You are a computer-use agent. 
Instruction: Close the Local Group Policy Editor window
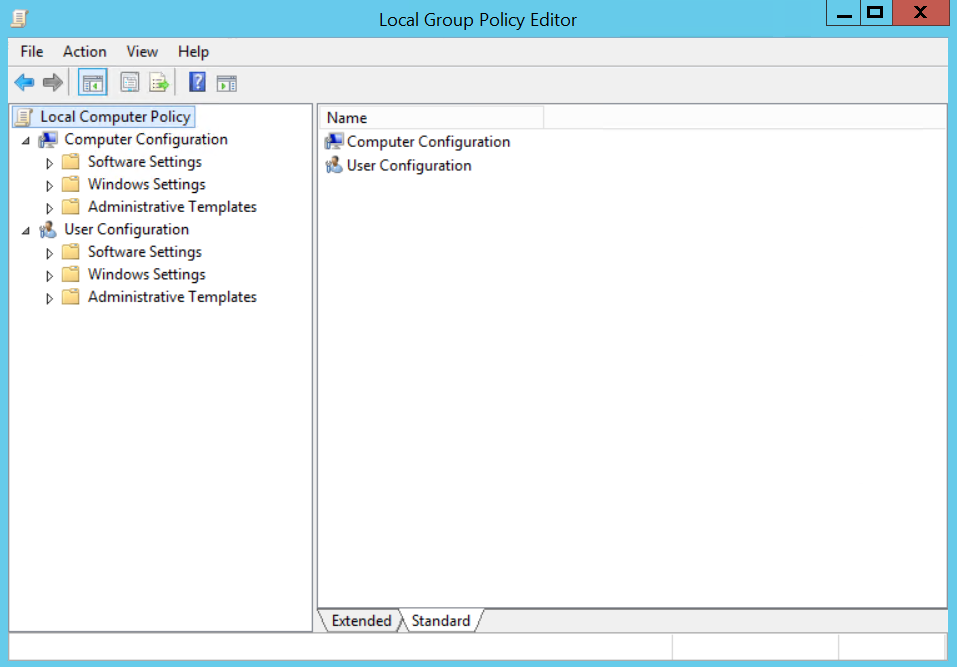(x=920, y=13)
